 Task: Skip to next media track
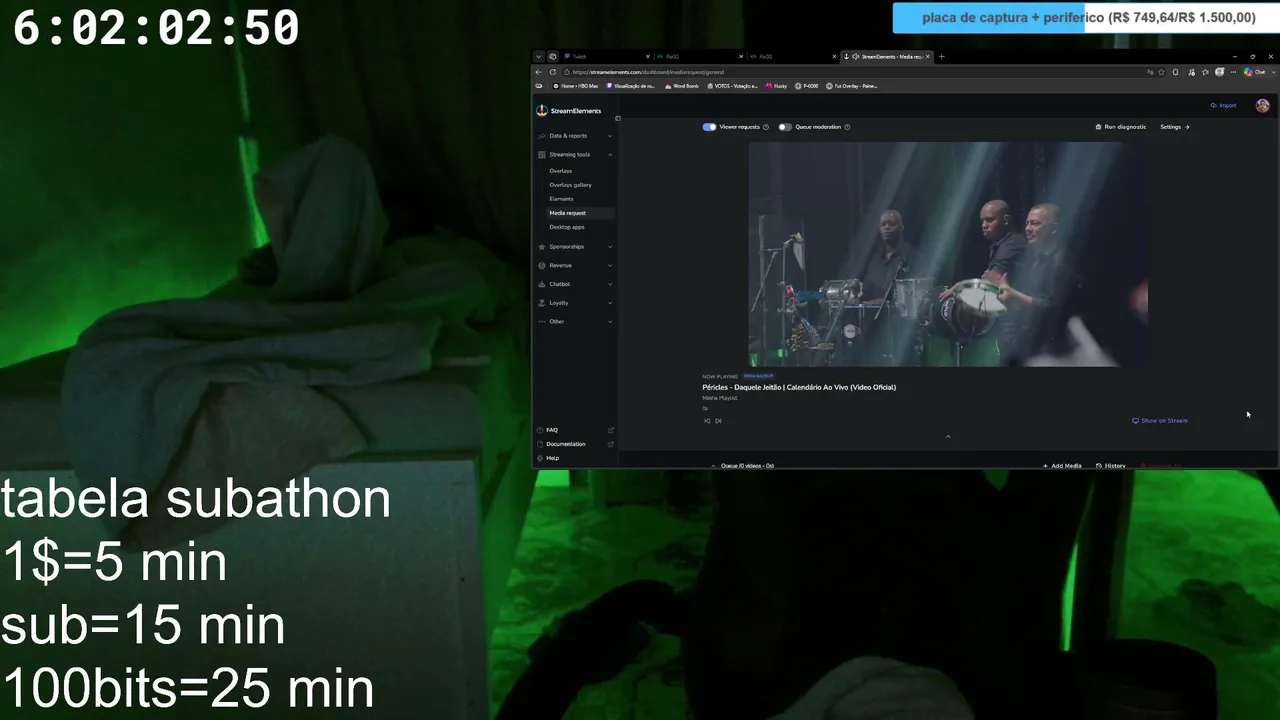(718, 421)
